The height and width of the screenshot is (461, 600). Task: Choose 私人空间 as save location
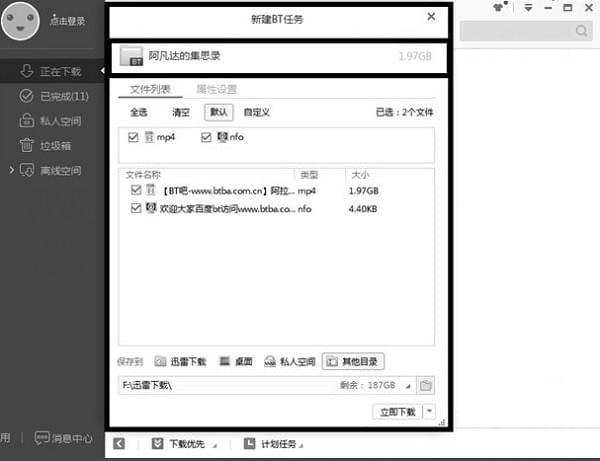[290, 362]
